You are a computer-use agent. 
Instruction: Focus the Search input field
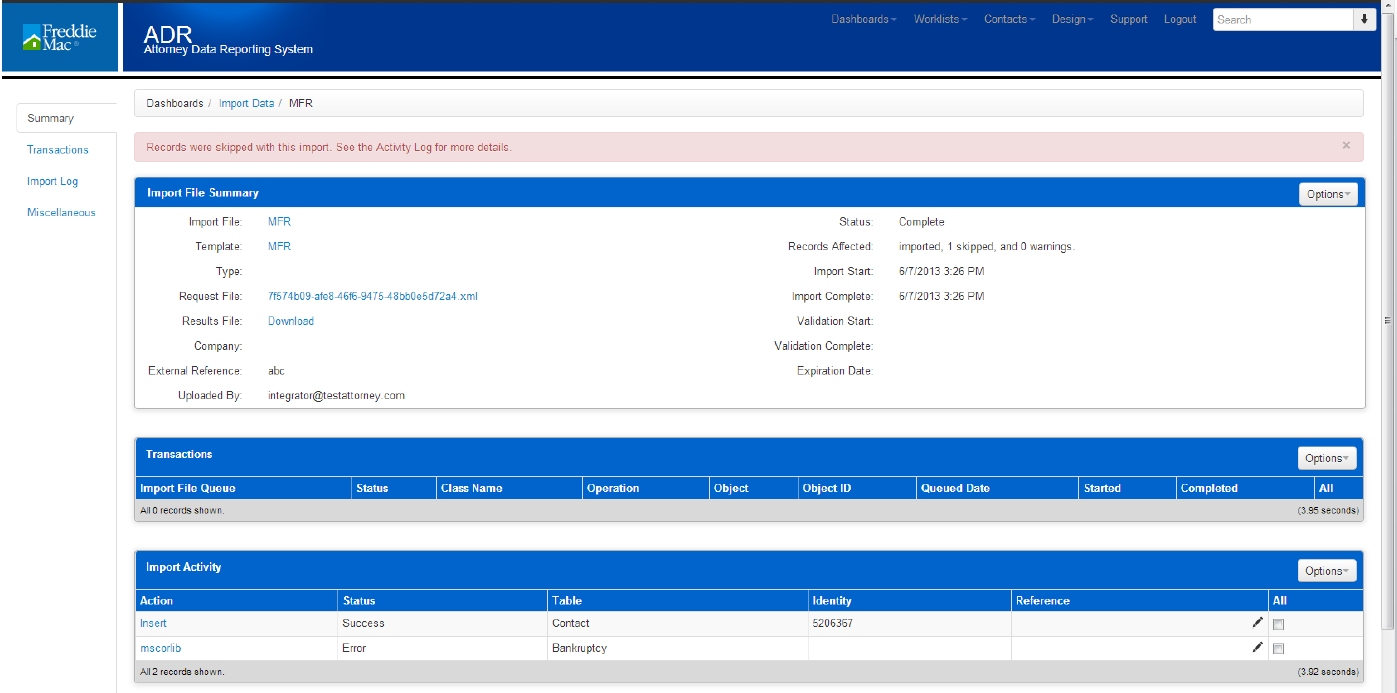pyautogui.click(x=1284, y=19)
